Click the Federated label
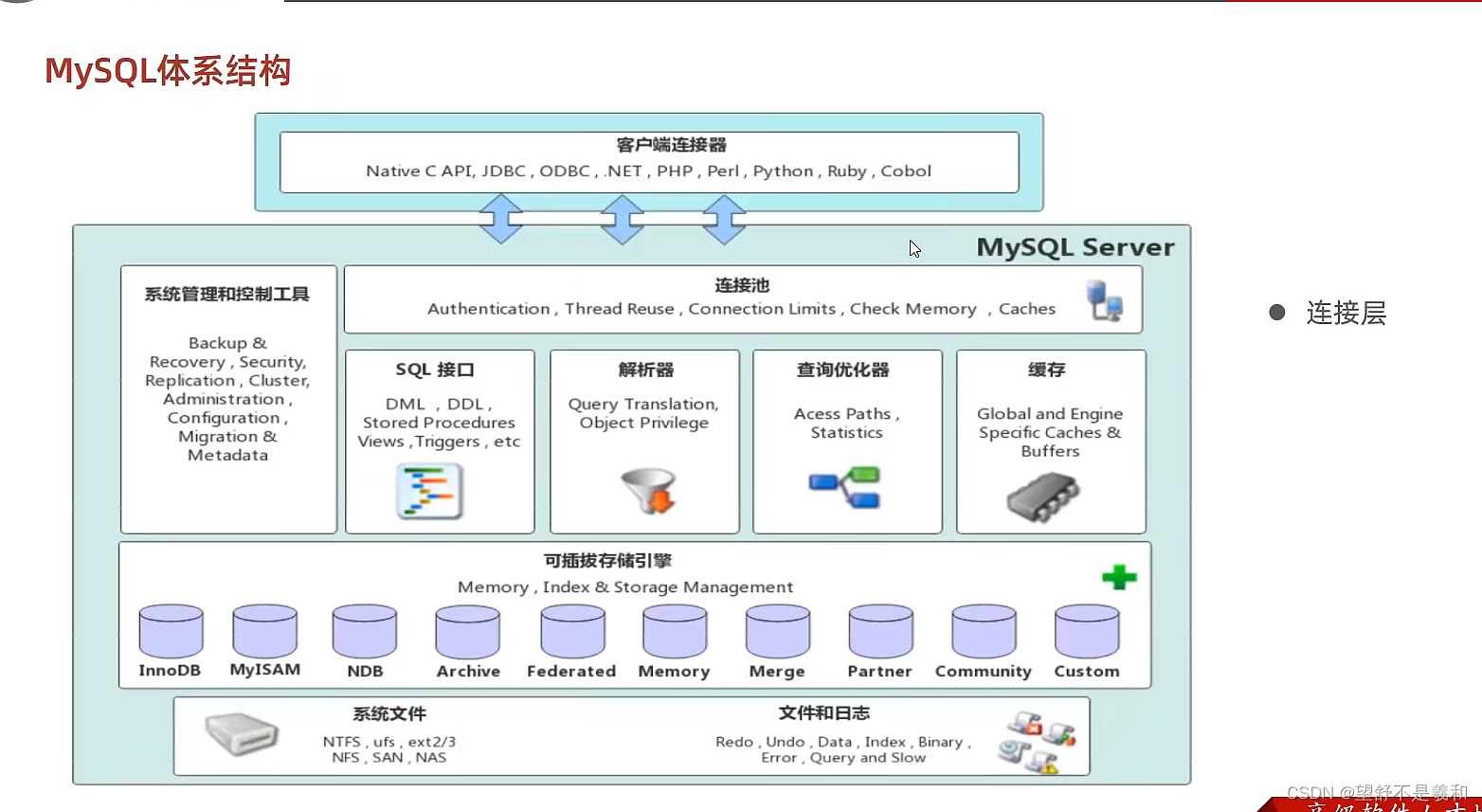Image resolution: width=1482 pixels, height=812 pixels. tap(571, 671)
